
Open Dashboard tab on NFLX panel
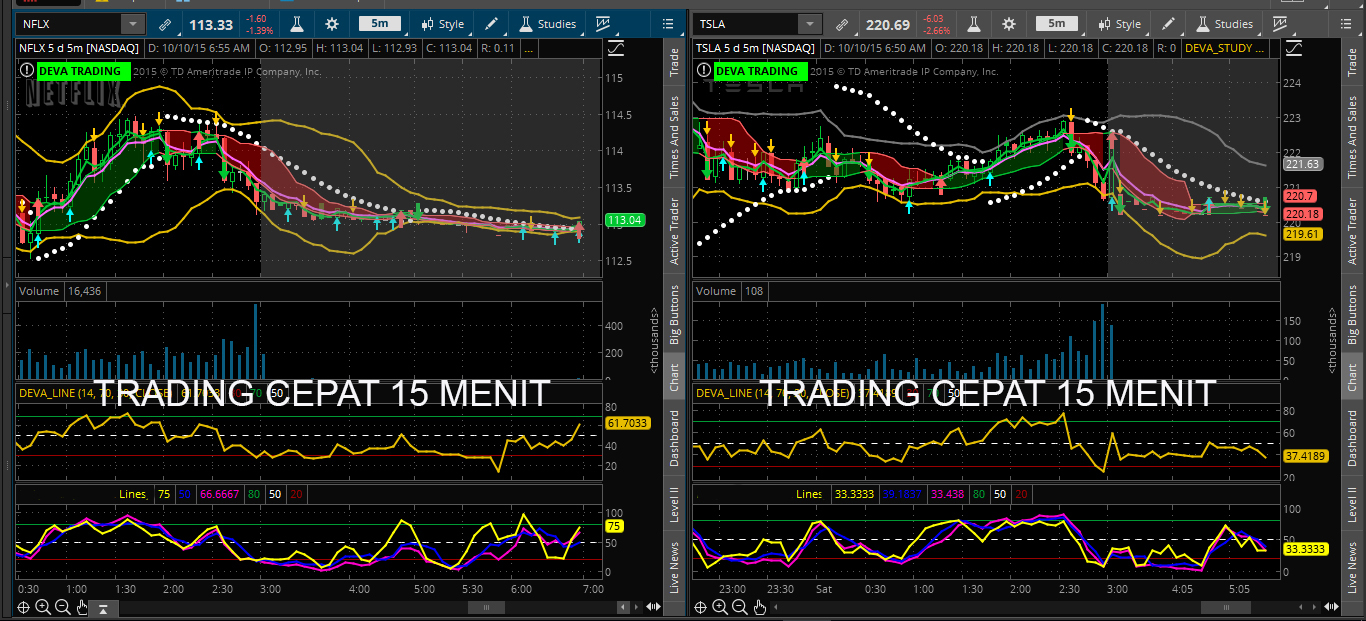pyautogui.click(x=675, y=438)
